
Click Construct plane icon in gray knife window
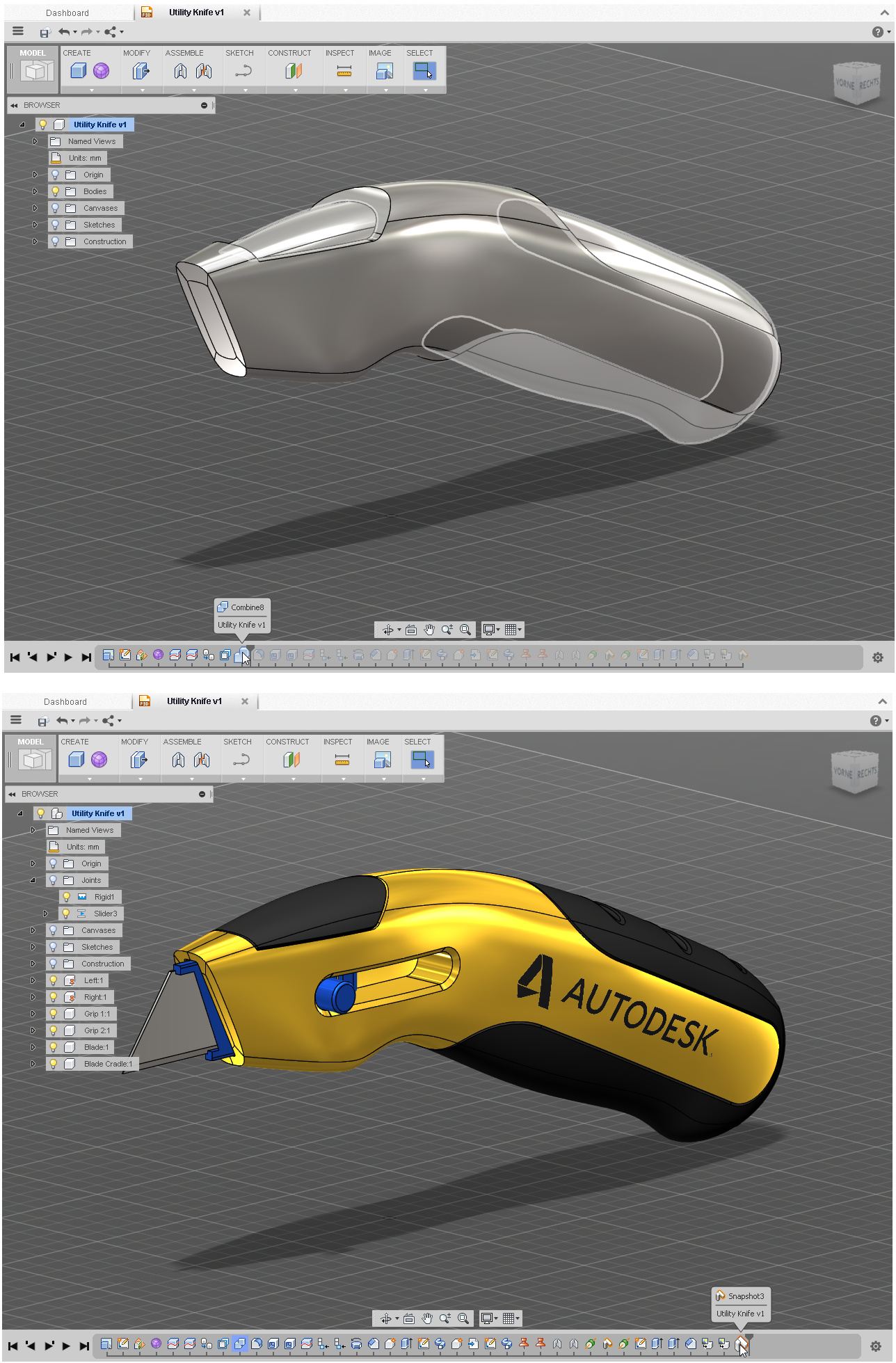[x=294, y=71]
